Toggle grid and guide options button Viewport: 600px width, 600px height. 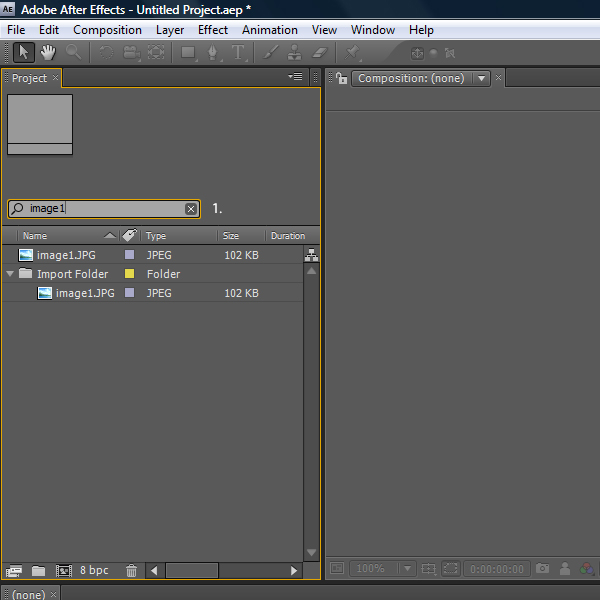click(428, 568)
